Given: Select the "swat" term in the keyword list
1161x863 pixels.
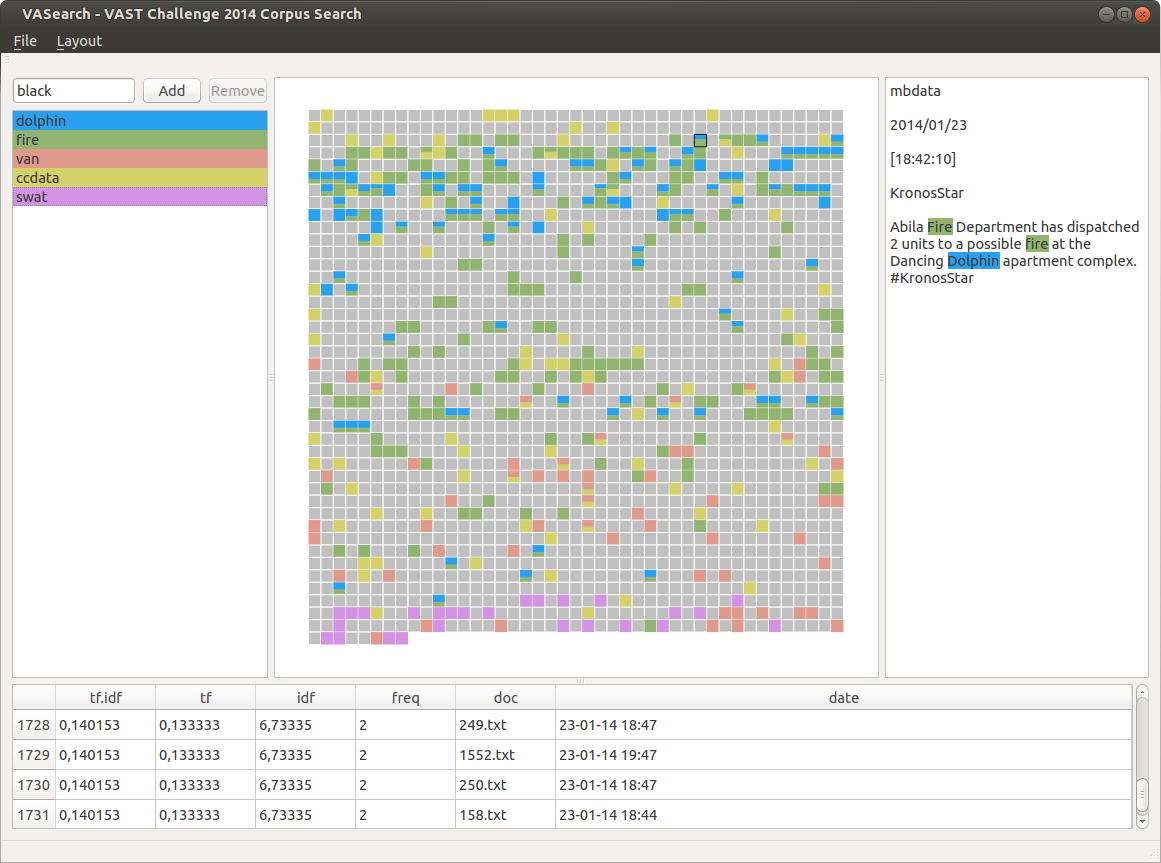Looking at the screenshot, I should pos(140,197).
